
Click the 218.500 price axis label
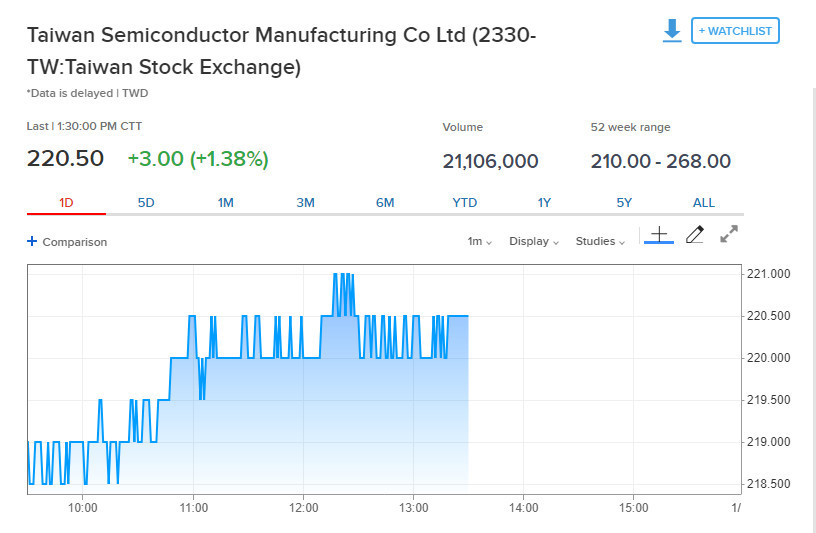tap(768, 484)
